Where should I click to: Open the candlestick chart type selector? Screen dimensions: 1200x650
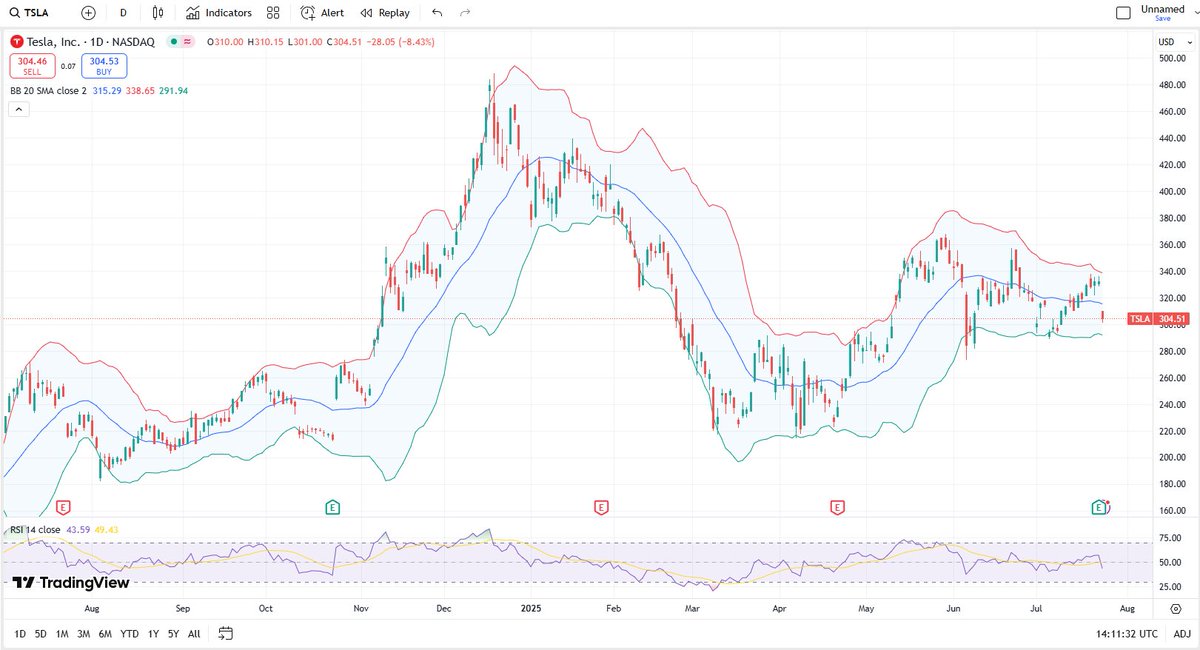(158, 13)
